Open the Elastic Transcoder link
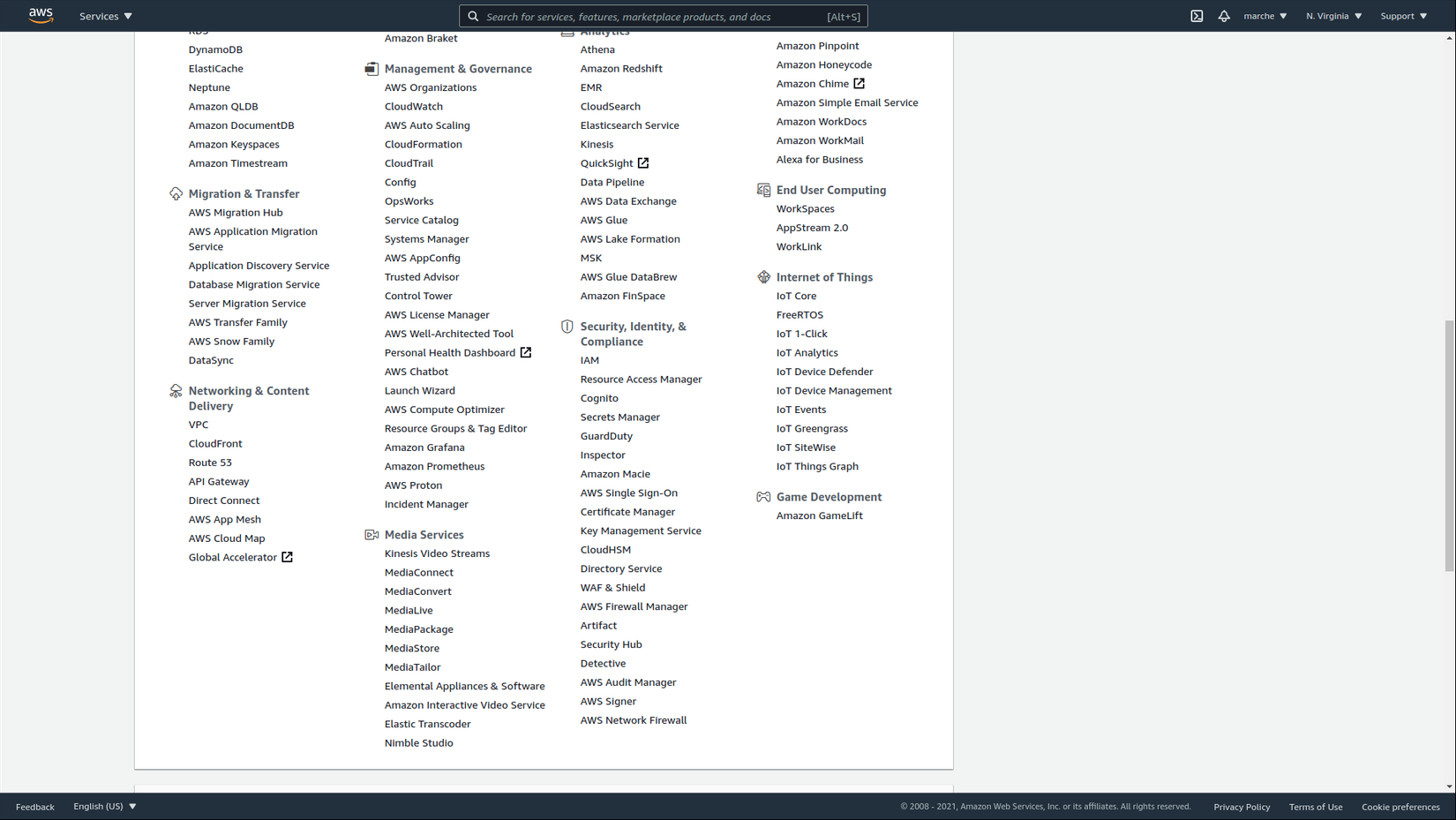This screenshot has height=820, width=1456. [x=428, y=724]
